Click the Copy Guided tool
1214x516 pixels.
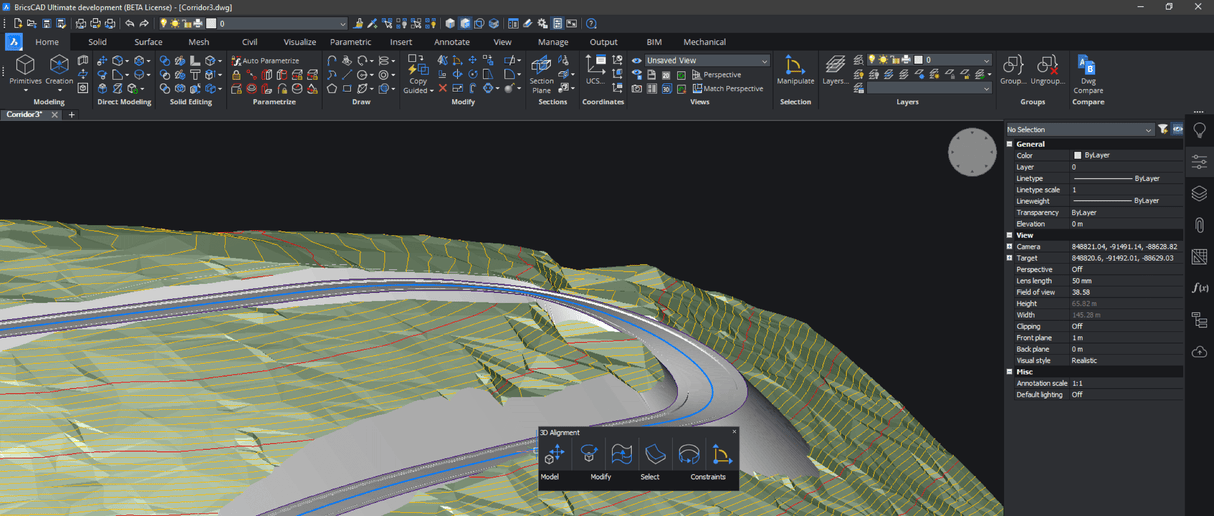[x=417, y=74]
